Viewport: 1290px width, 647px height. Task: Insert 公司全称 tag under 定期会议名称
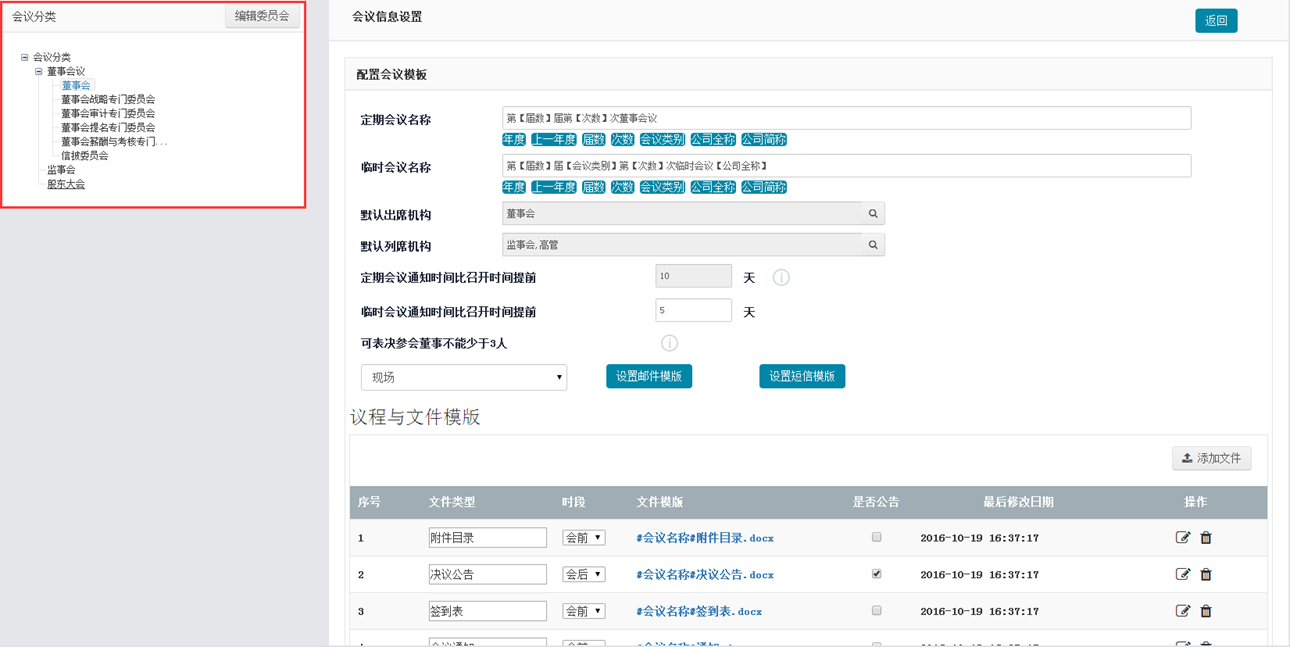713,139
